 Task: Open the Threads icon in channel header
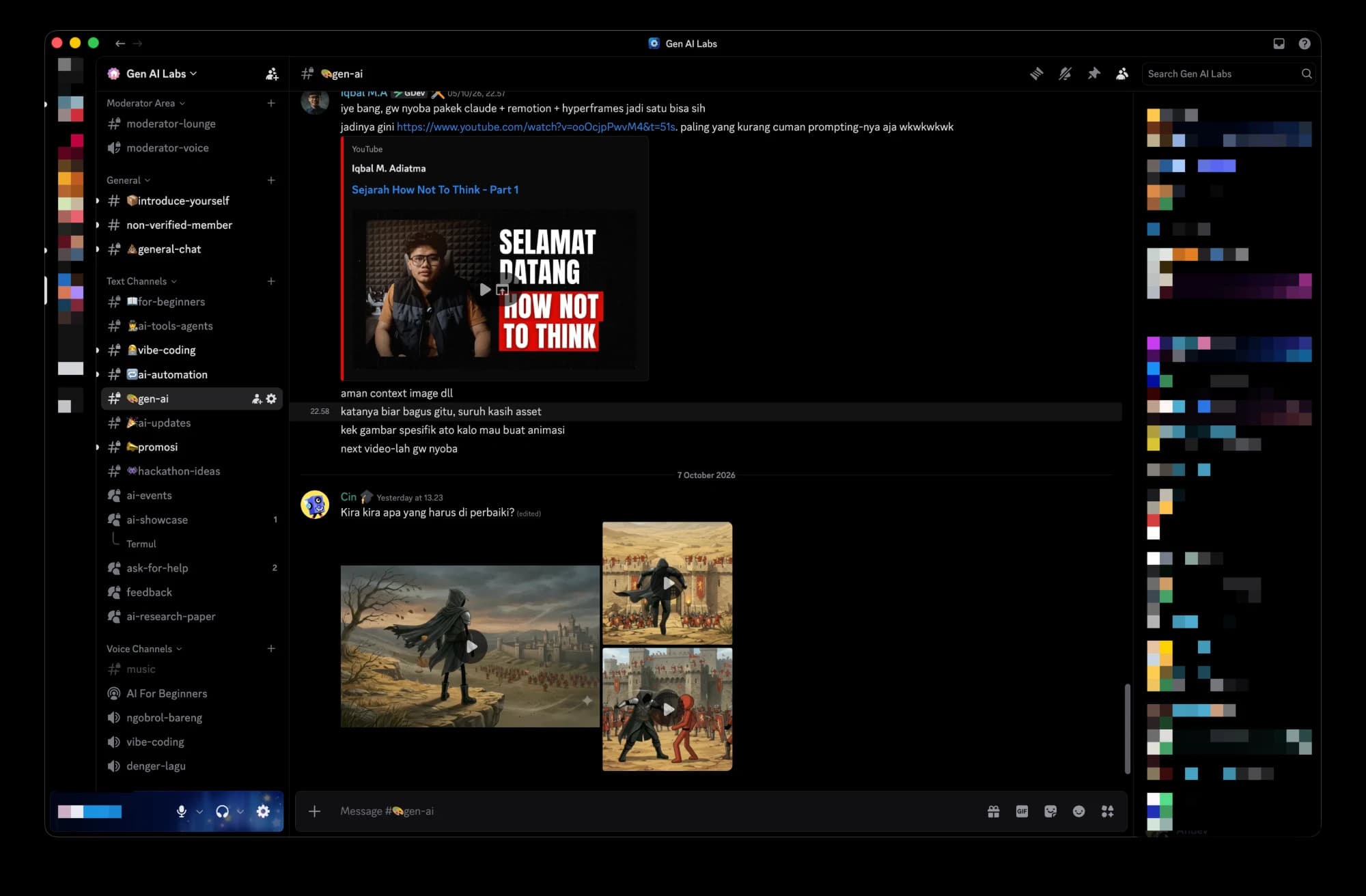[x=1036, y=74]
